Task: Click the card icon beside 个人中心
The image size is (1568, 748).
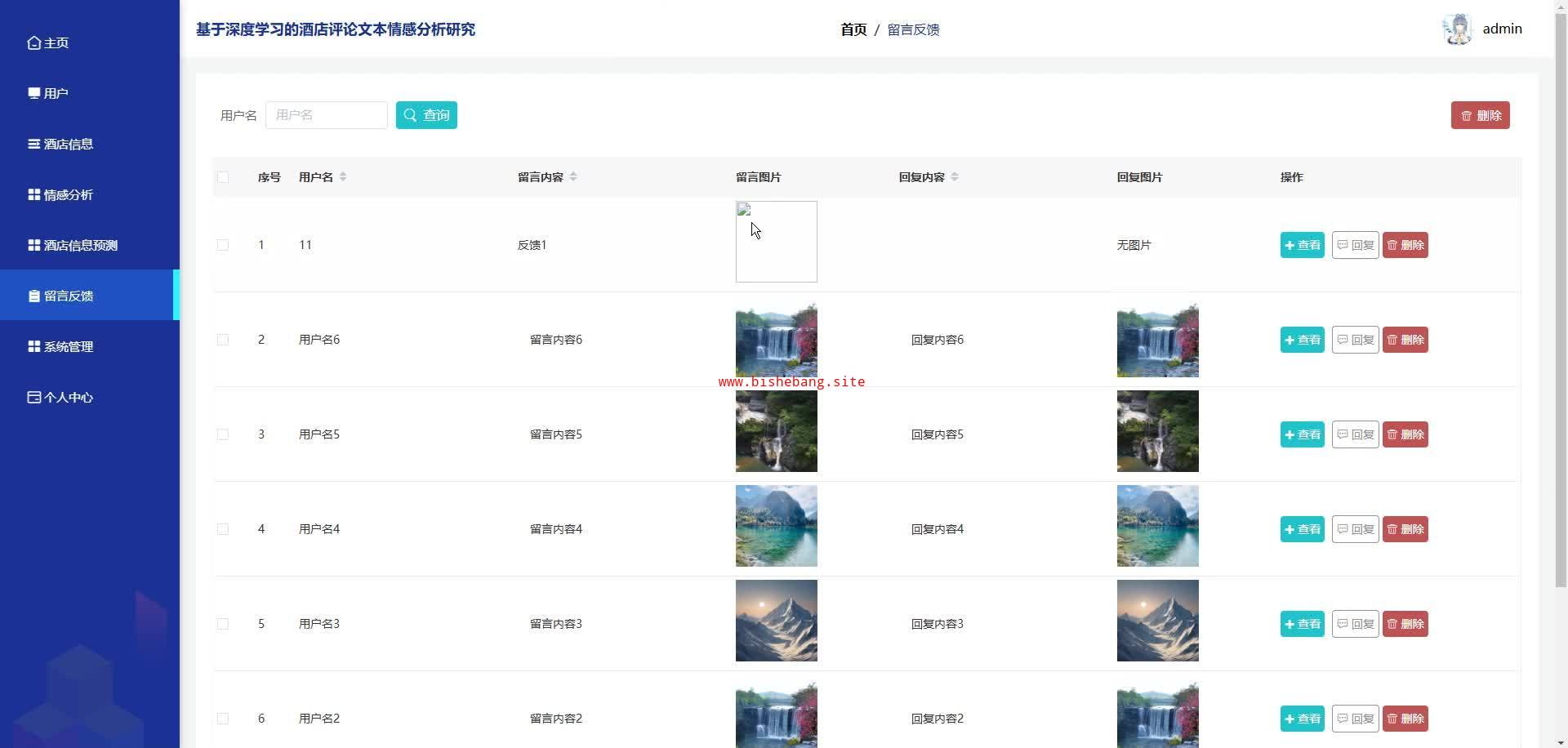Action: (33, 397)
